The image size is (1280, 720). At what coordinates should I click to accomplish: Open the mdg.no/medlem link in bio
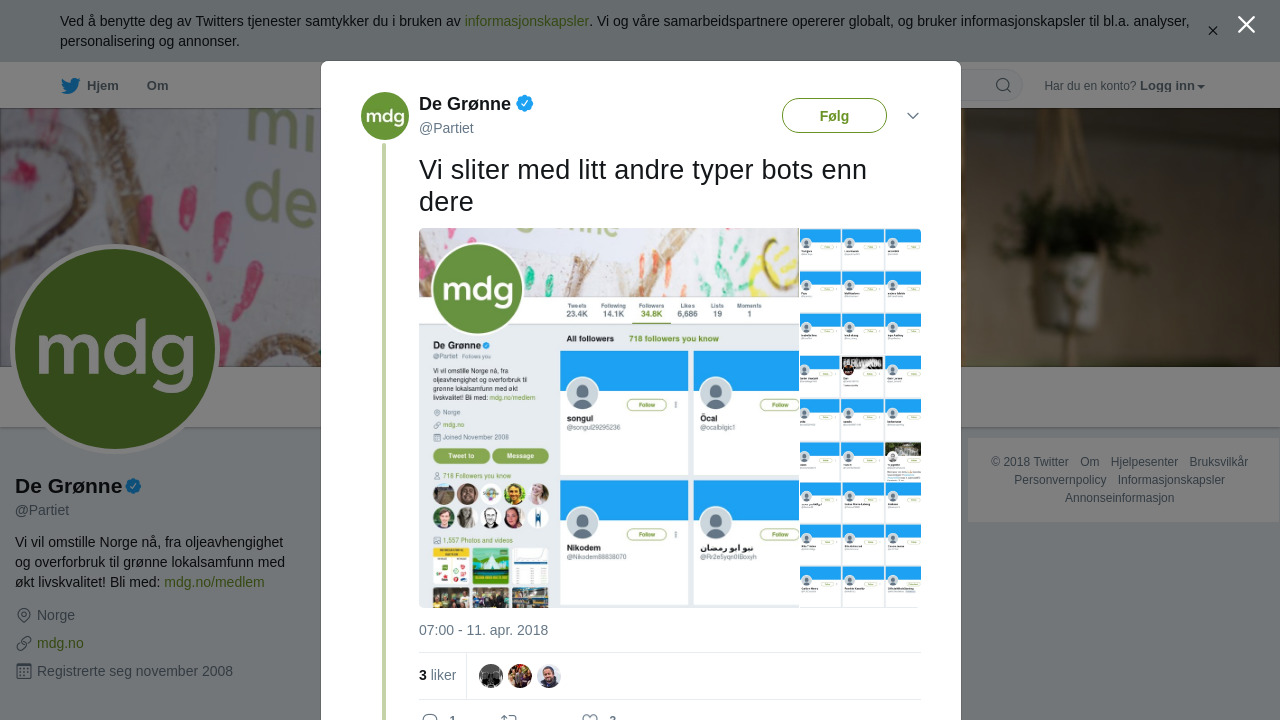[214, 582]
